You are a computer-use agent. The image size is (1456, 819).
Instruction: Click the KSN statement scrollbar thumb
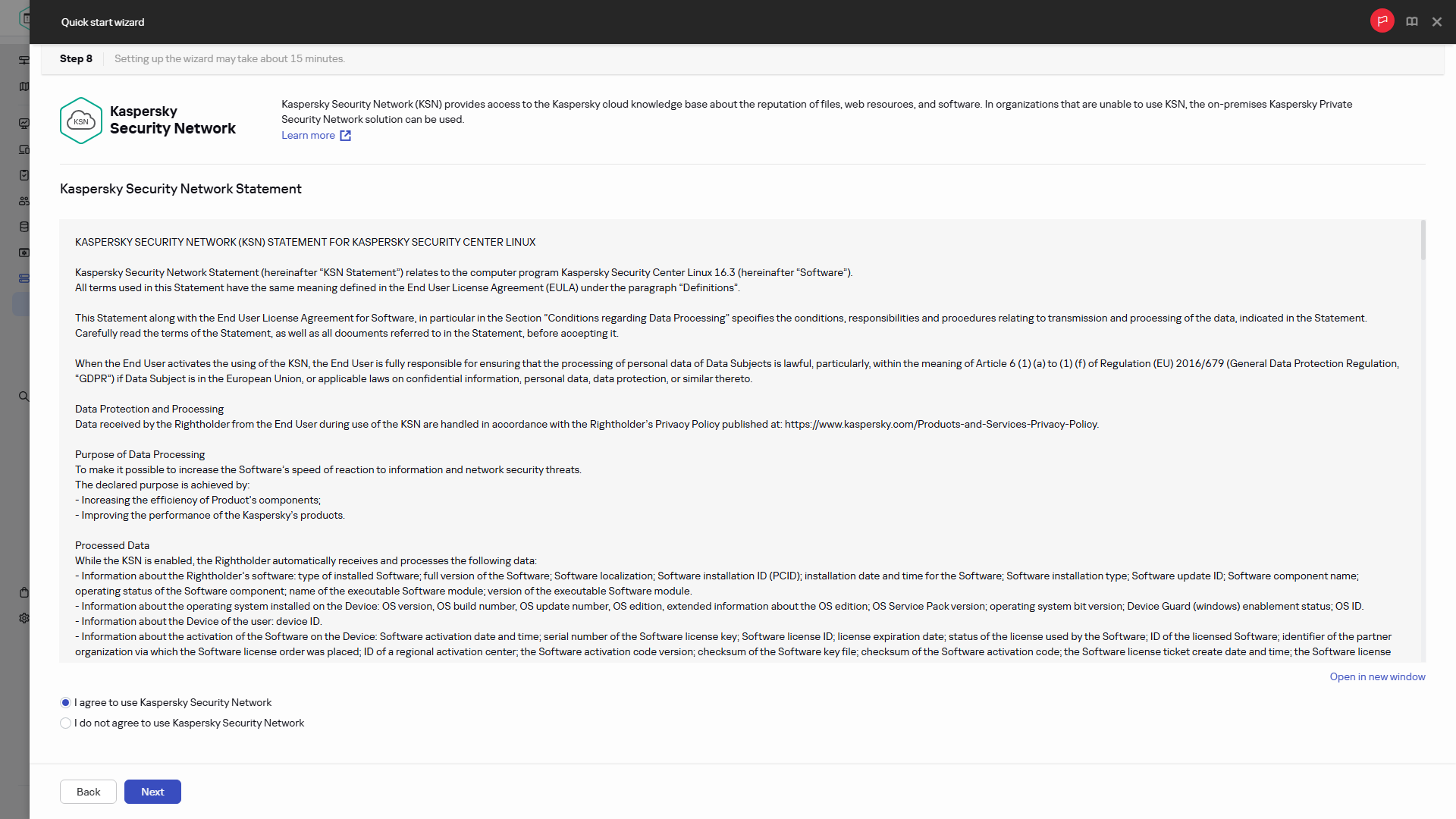click(x=1423, y=240)
